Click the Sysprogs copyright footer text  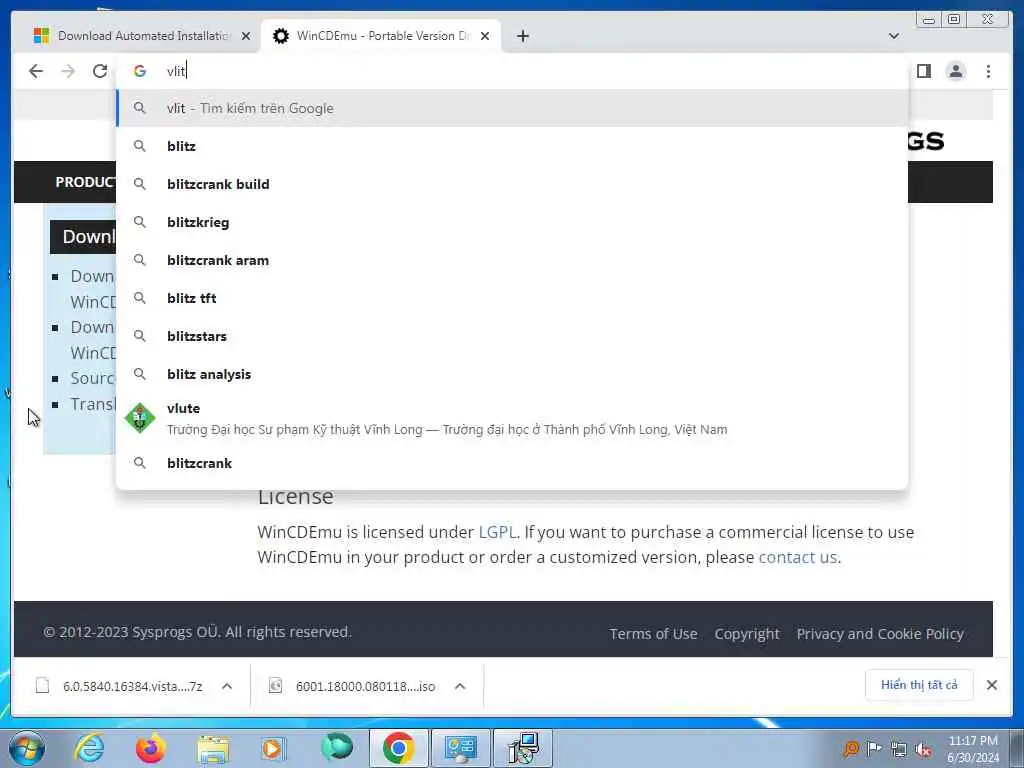(x=197, y=632)
